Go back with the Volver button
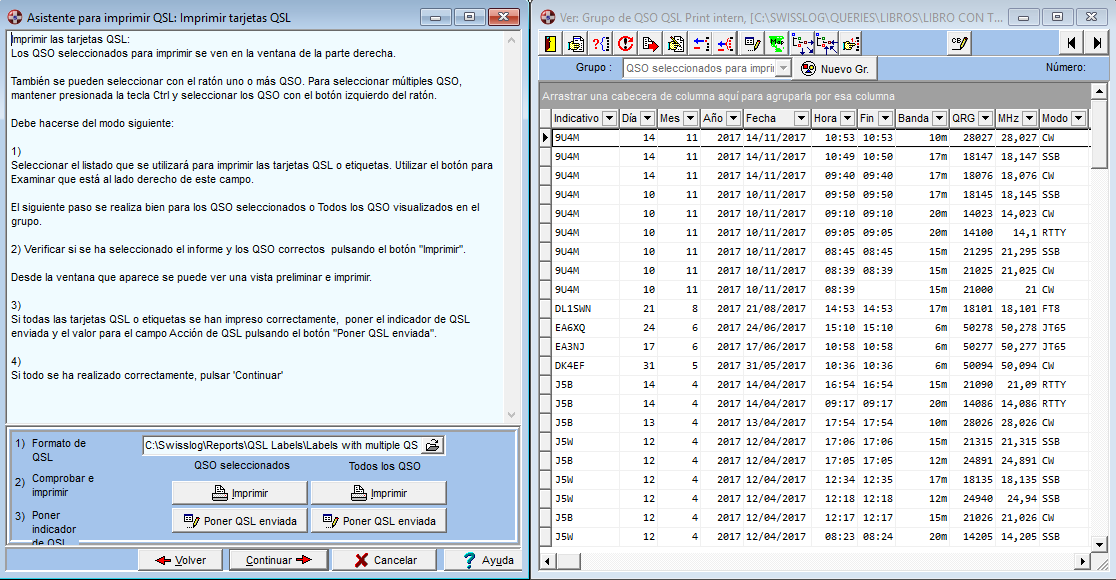 click(180, 560)
